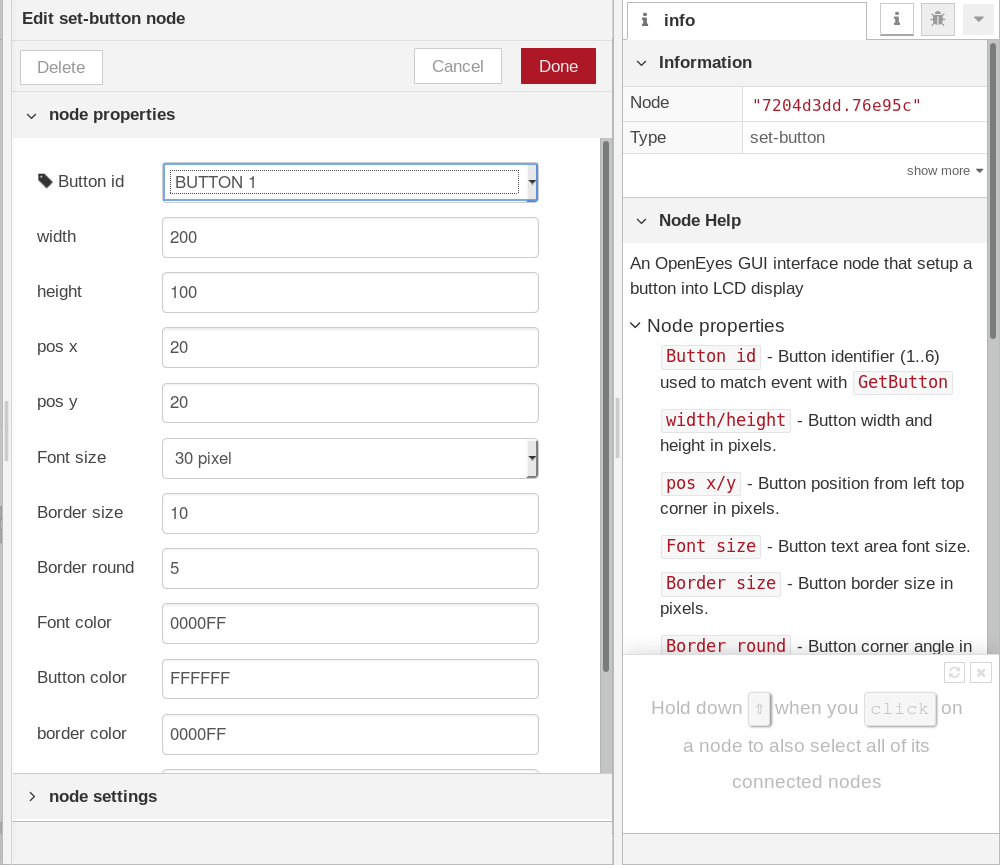
Task: Click the Cancel button
Action: [x=458, y=66]
